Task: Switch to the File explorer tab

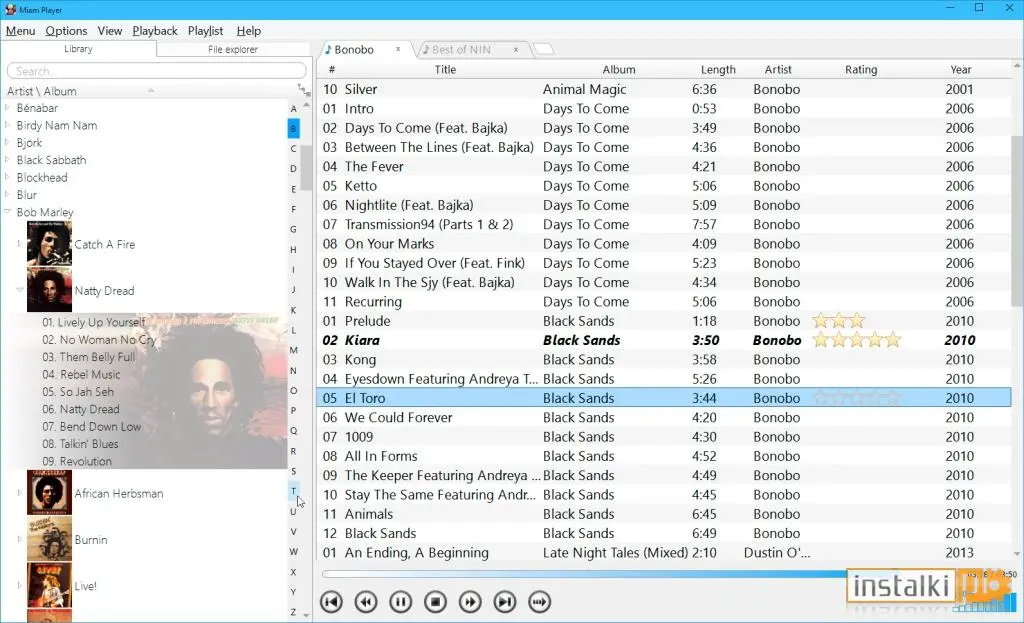Action: [232, 49]
